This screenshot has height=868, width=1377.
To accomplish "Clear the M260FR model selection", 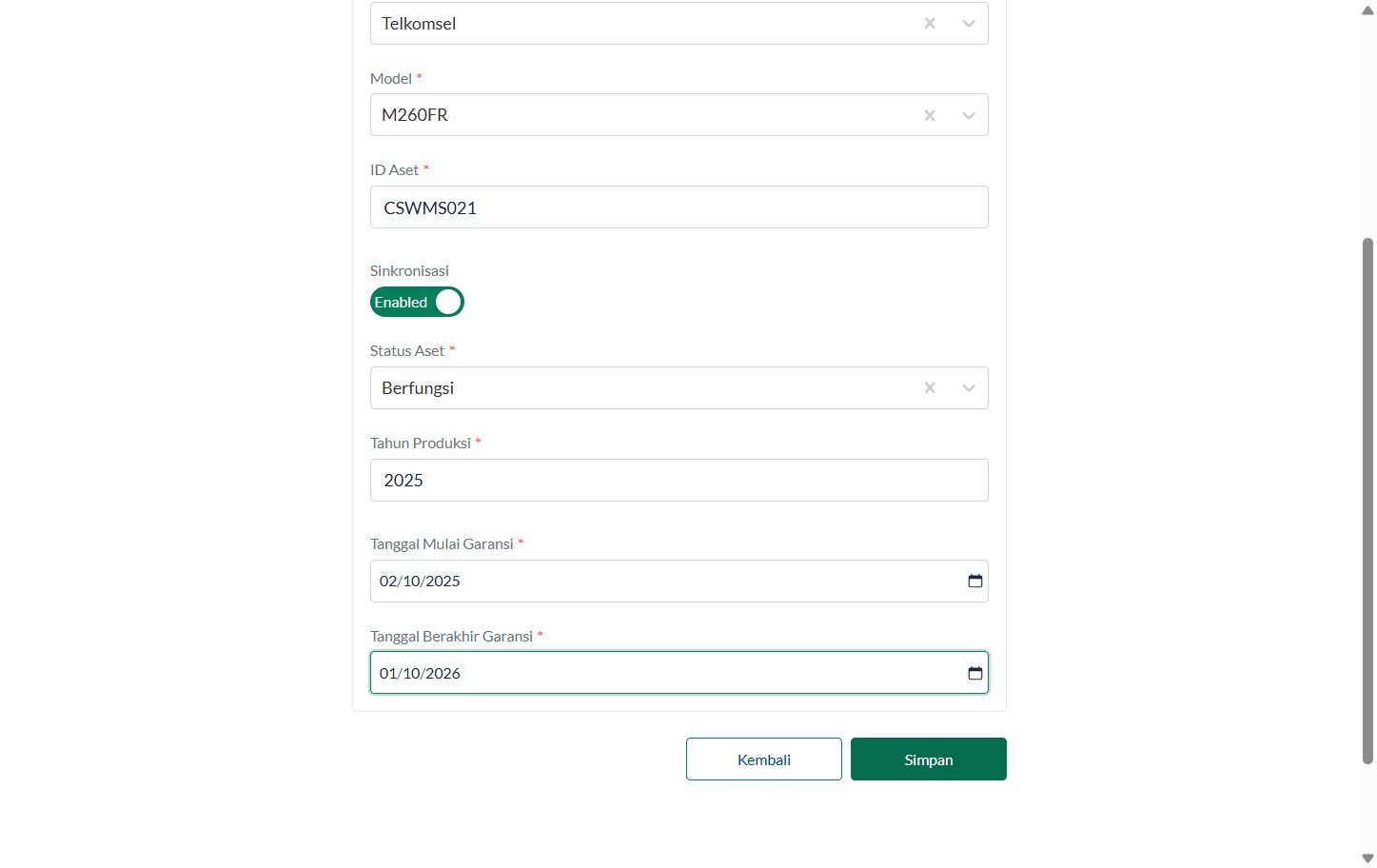I will (930, 115).
